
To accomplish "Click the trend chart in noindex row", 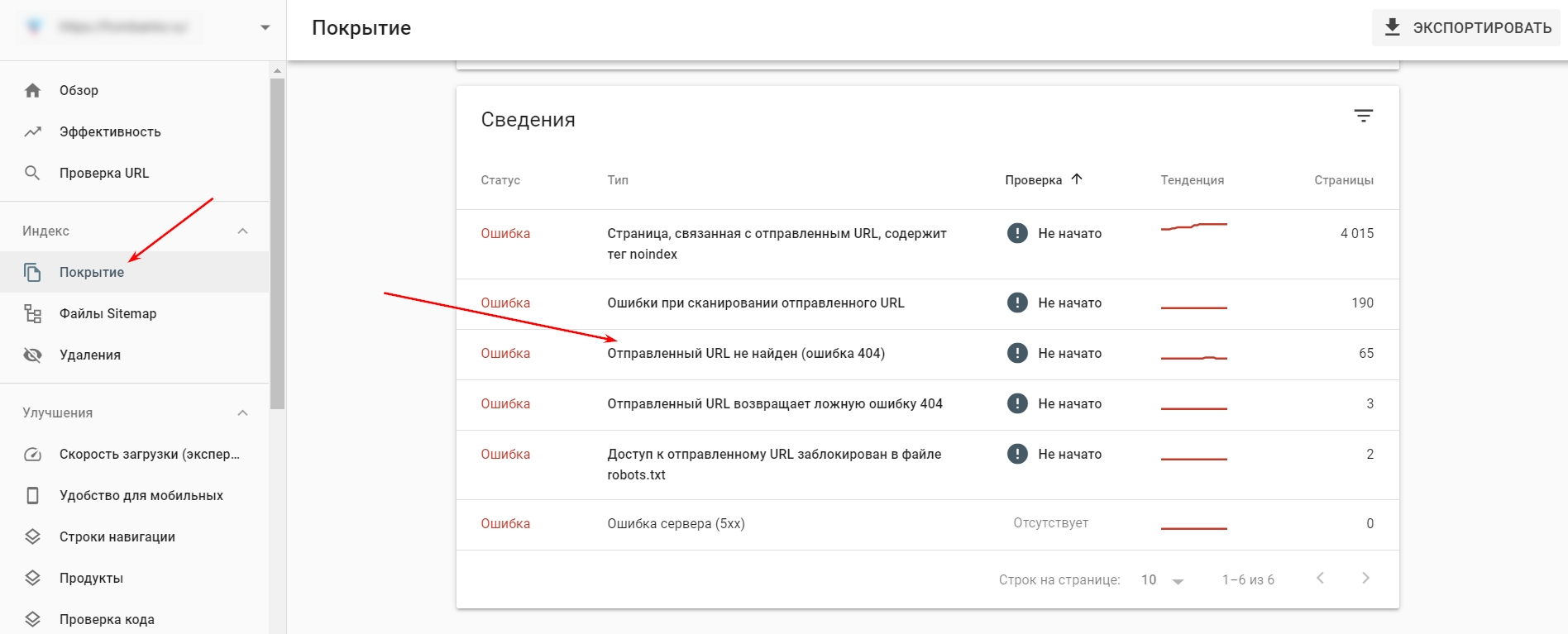I will [x=1193, y=226].
